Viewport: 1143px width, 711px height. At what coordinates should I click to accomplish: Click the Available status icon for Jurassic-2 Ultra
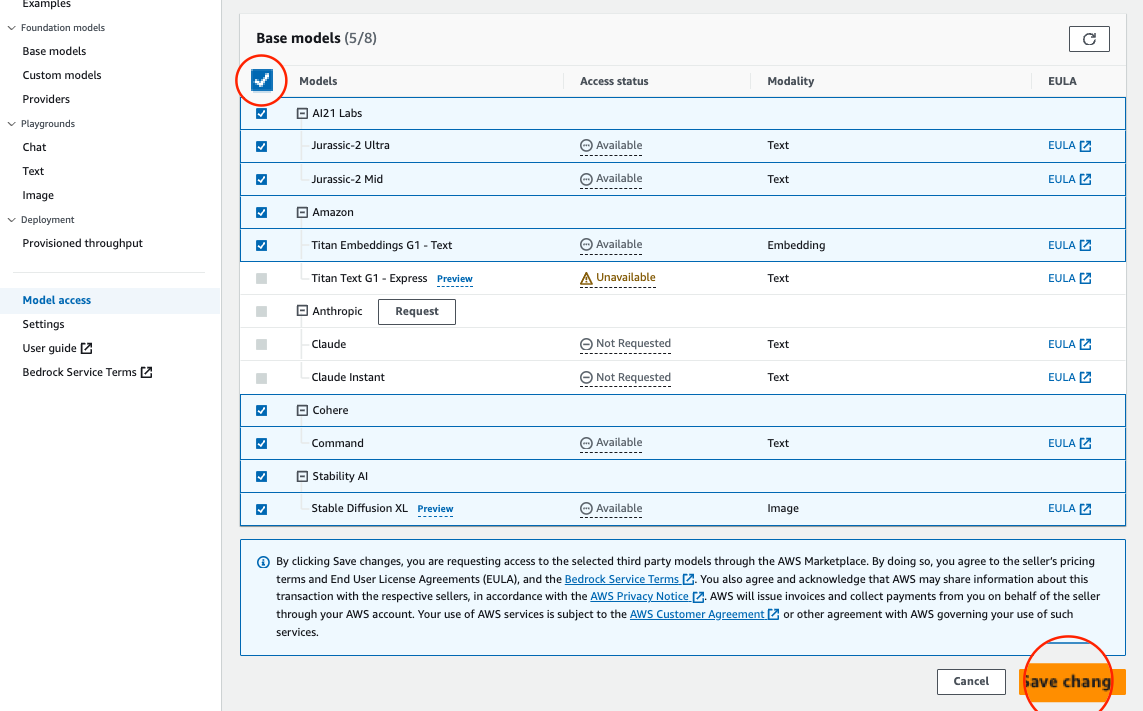[x=586, y=146]
